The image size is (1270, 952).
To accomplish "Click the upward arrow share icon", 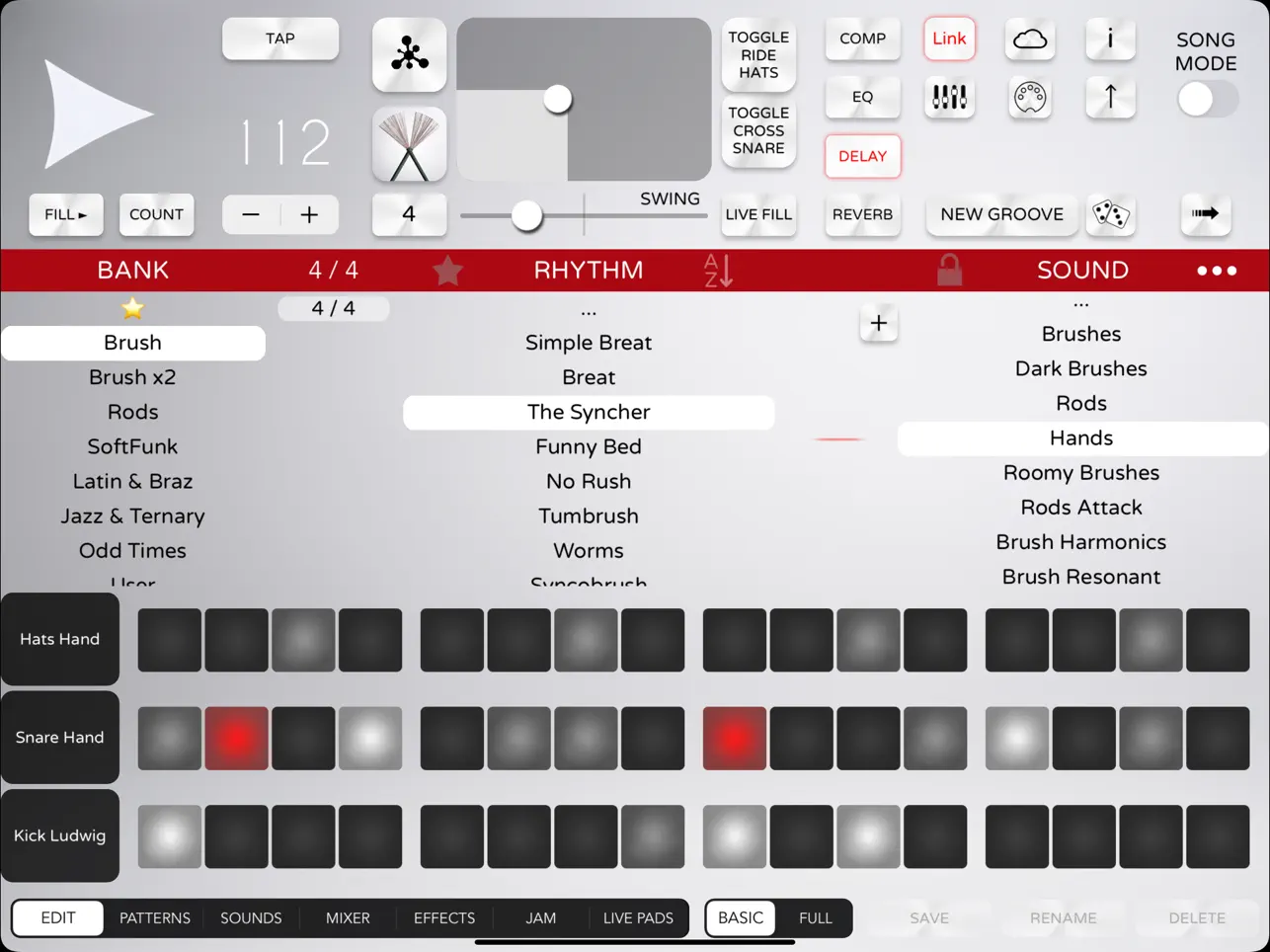I will pos(1110,97).
